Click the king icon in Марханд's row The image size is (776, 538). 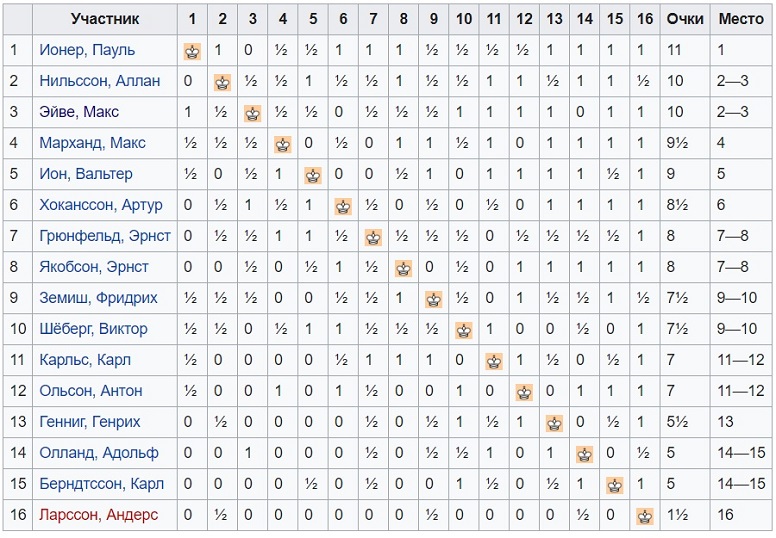click(283, 145)
